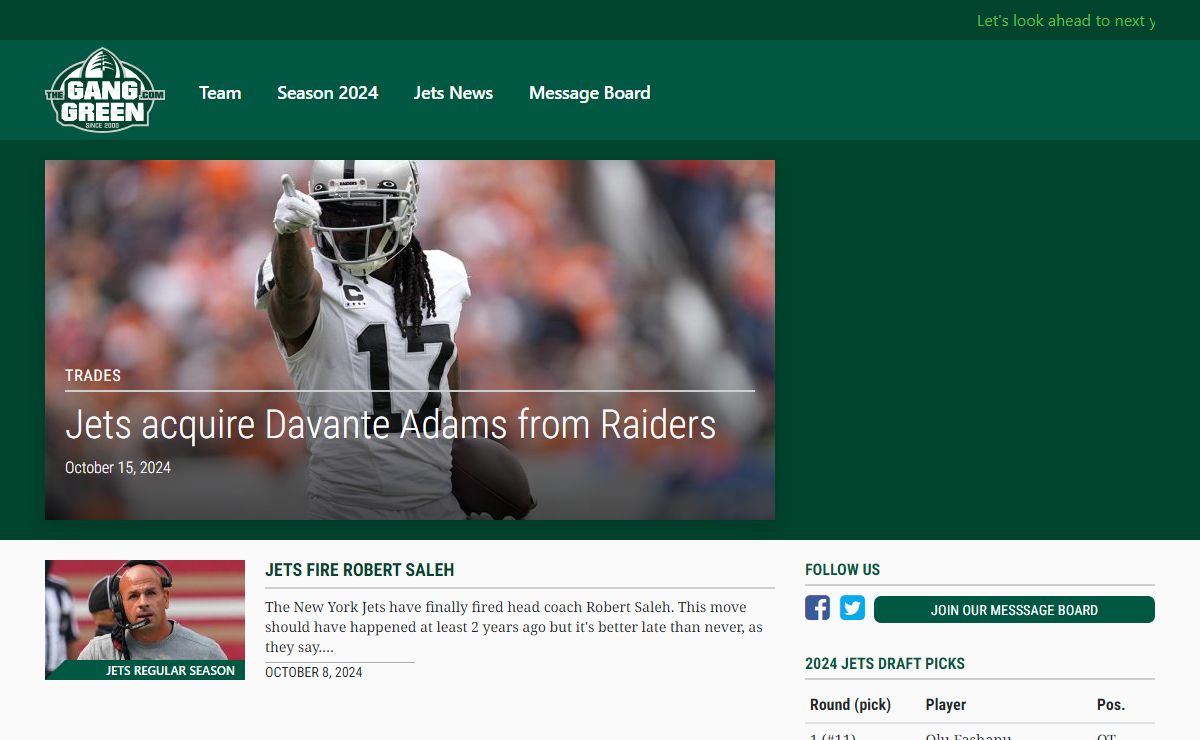The width and height of the screenshot is (1200, 740).
Task: Go to Jets News
Action: [454, 93]
